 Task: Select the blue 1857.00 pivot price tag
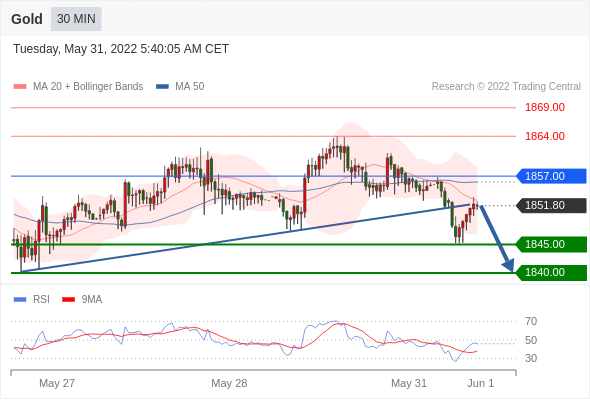click(551, 176)
